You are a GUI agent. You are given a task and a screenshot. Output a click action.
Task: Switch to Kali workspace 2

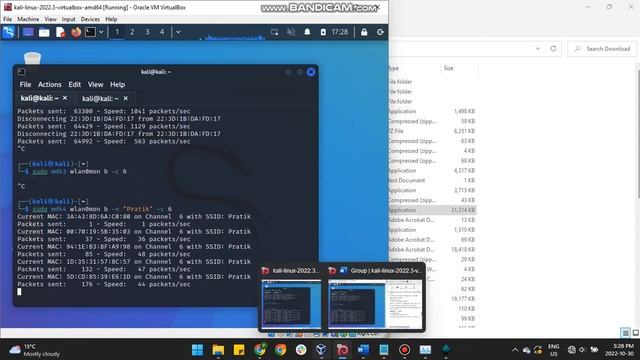[132, 32]
